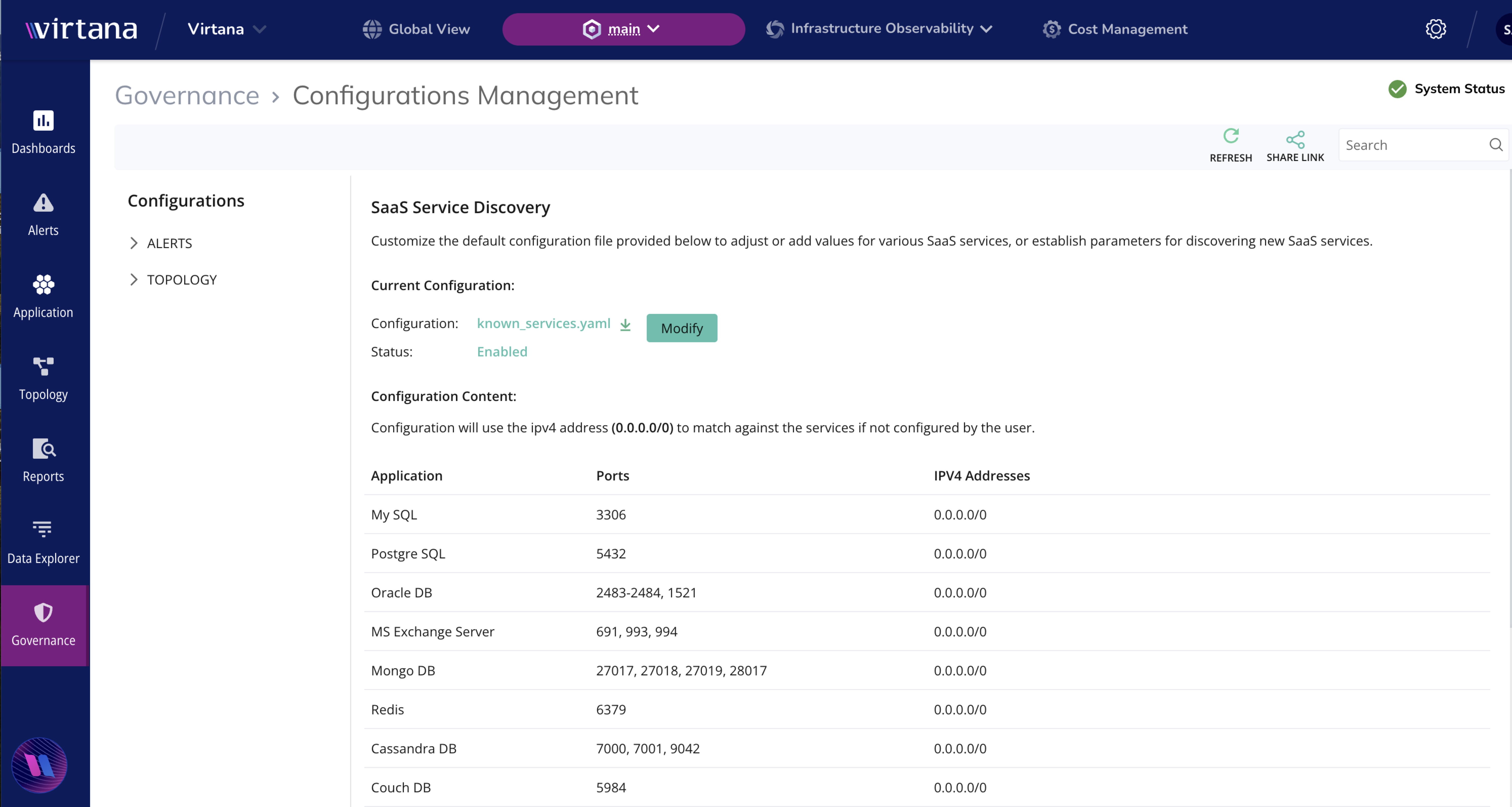
Task: Open the Data Explorer sidebar icon
Action: 42,529
